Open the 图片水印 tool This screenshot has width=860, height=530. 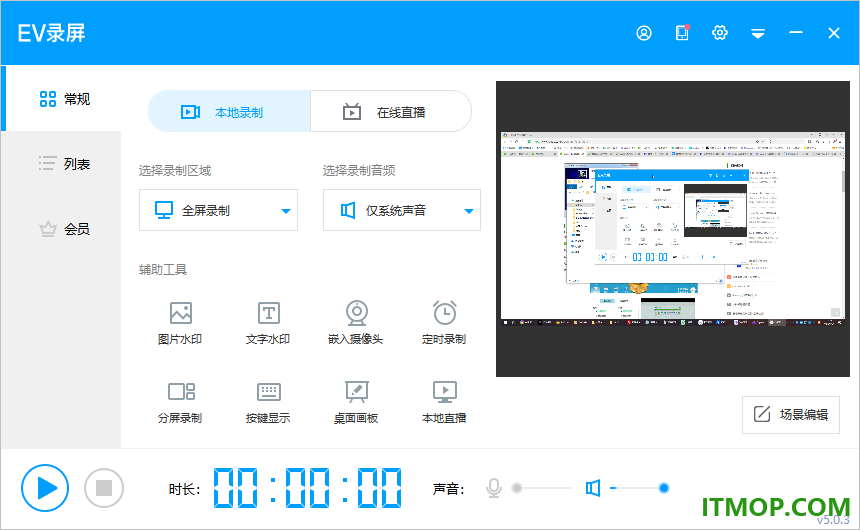(180, 323)
